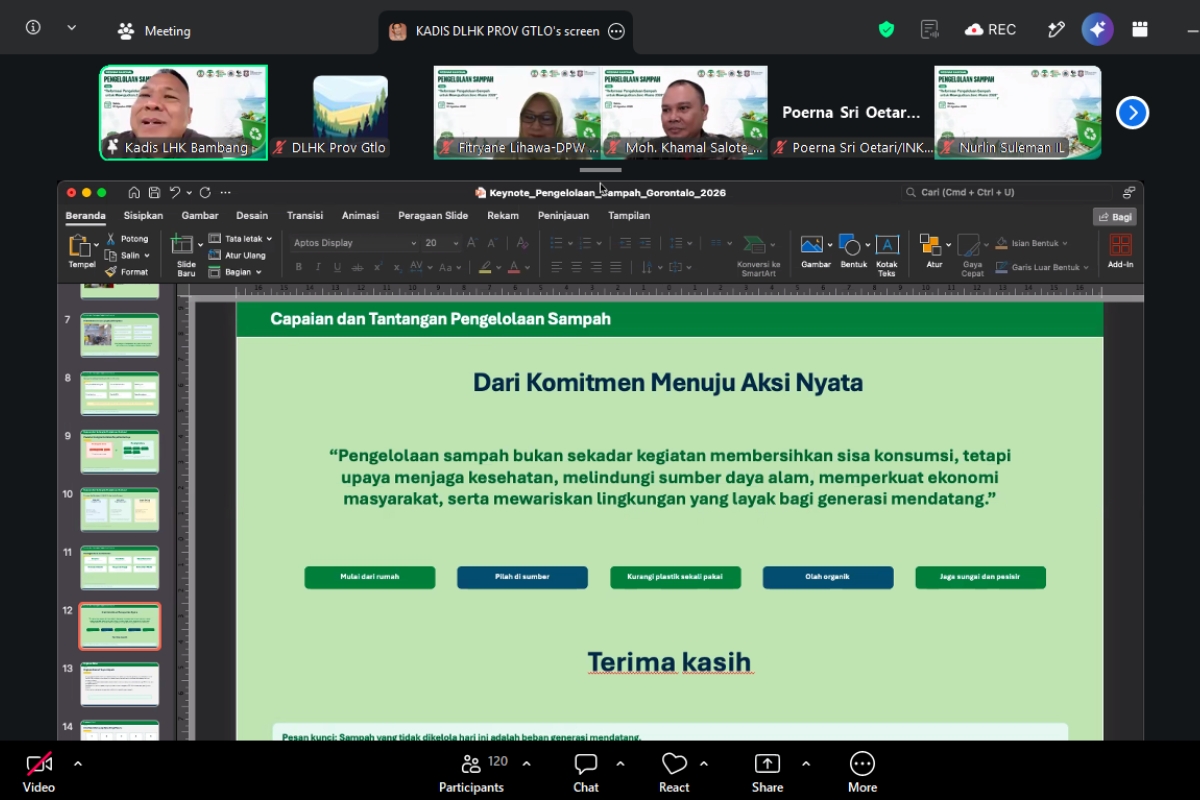Click the Format painter brush

[x=128, y=271]
